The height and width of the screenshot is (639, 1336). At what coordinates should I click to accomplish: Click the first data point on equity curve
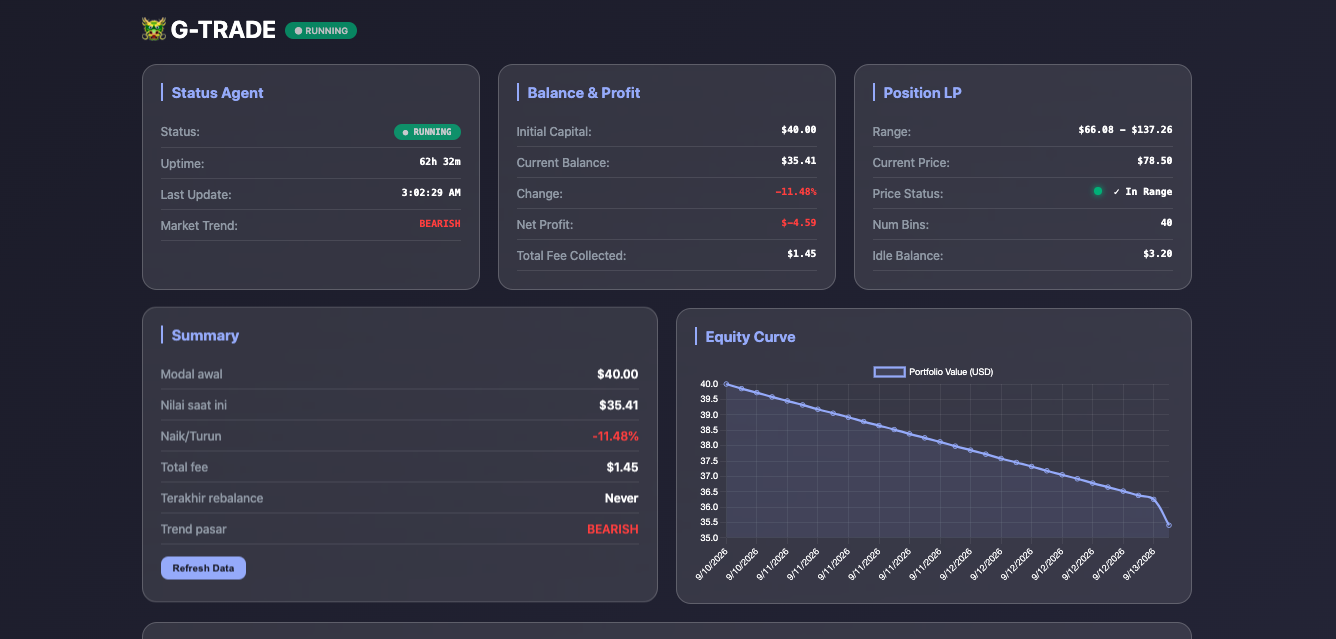(726, 384)
